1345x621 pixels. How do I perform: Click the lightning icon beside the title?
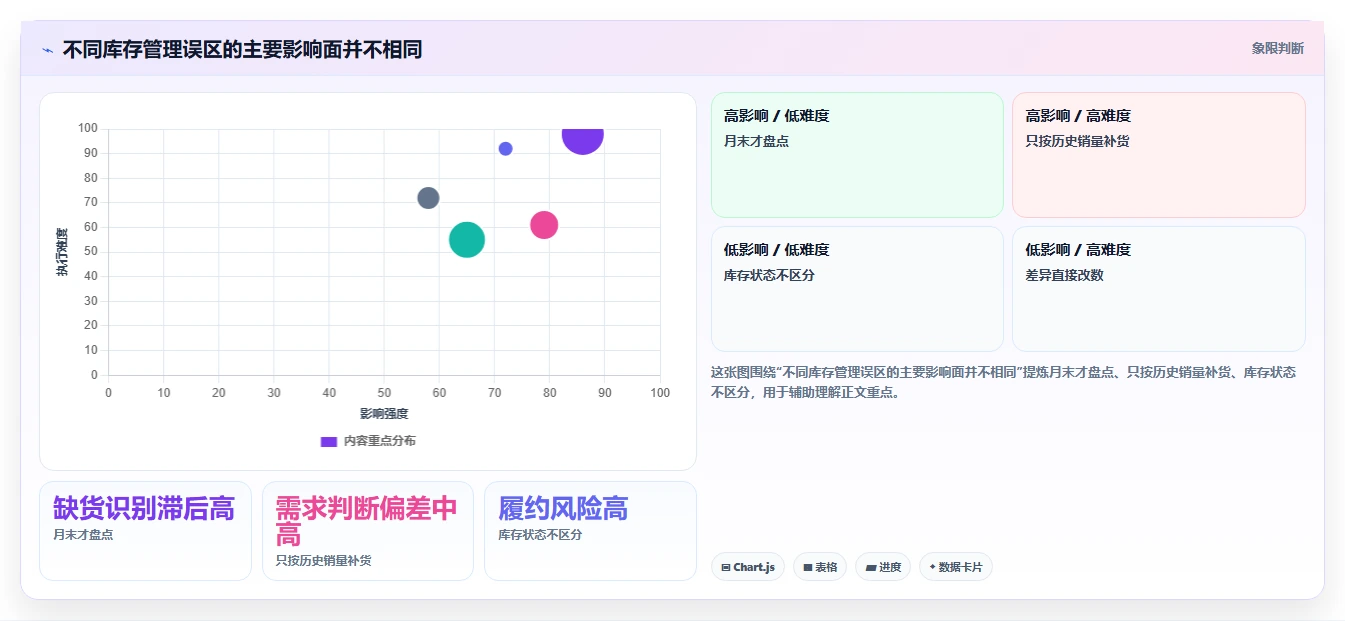tap(47, 49)
